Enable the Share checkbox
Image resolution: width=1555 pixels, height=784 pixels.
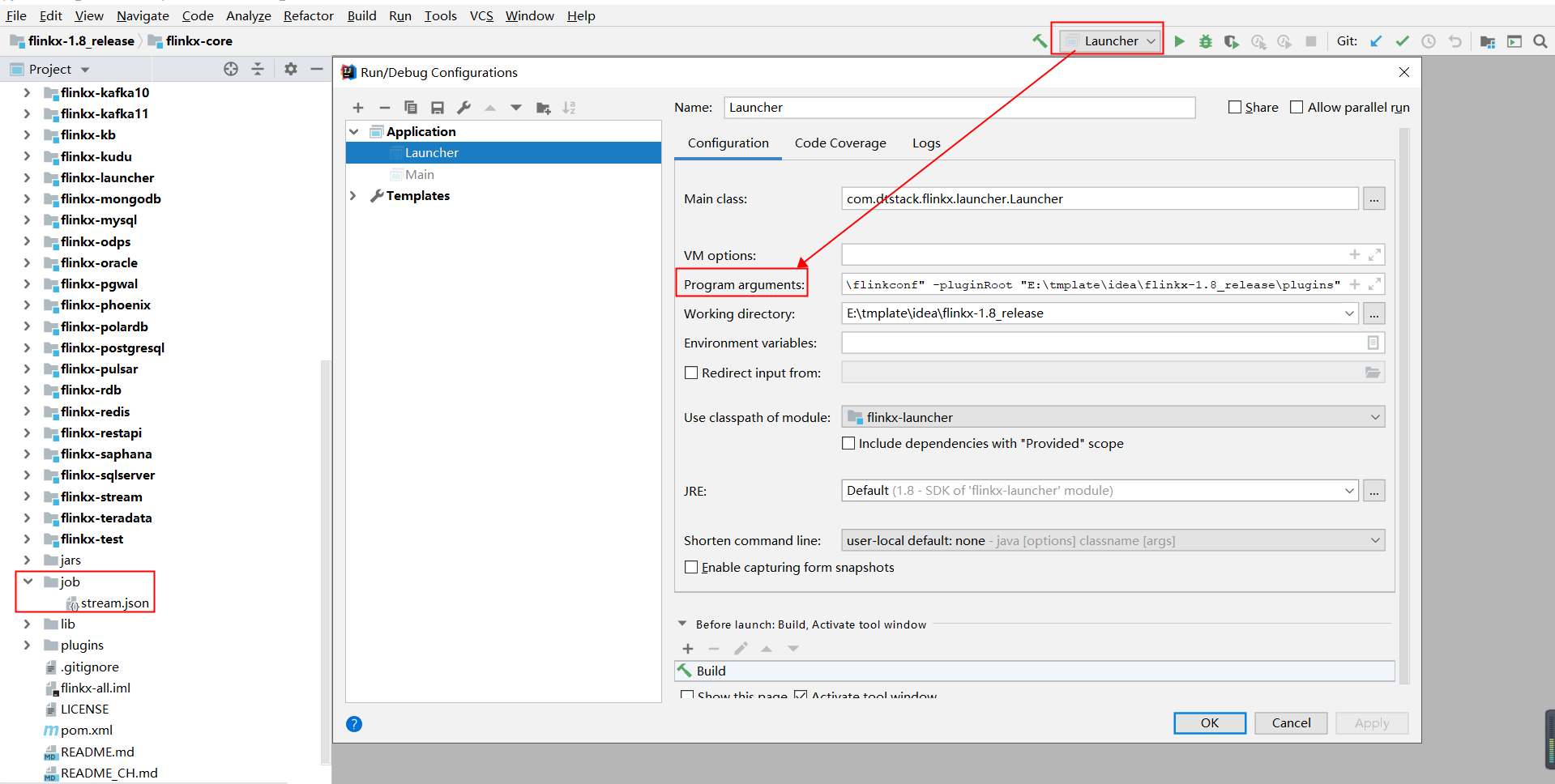pyautogui.click(x=1235, y=107)
